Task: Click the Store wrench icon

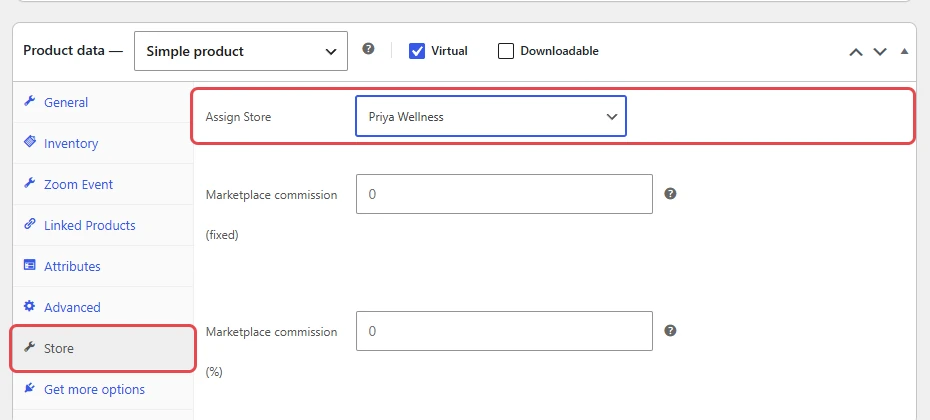Action: 29,347
